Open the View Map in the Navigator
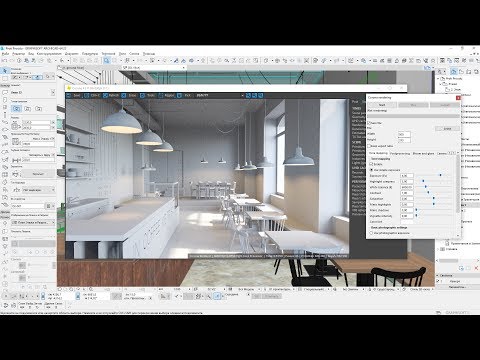This screenshot has width=480, height=360. (461, 71)
